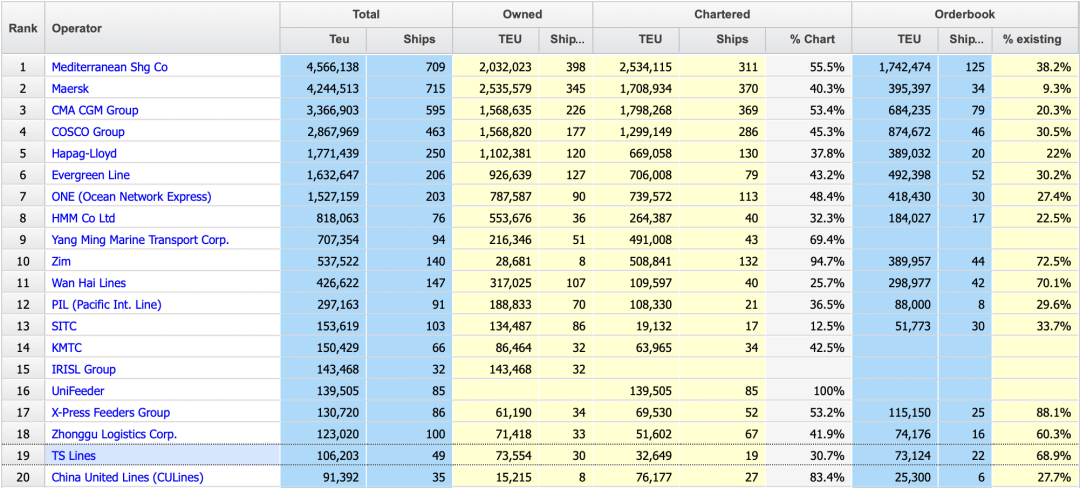Click the % existing column header
The height and width of the screenshot is (488, 1080).
click(x=1032, y=39)
